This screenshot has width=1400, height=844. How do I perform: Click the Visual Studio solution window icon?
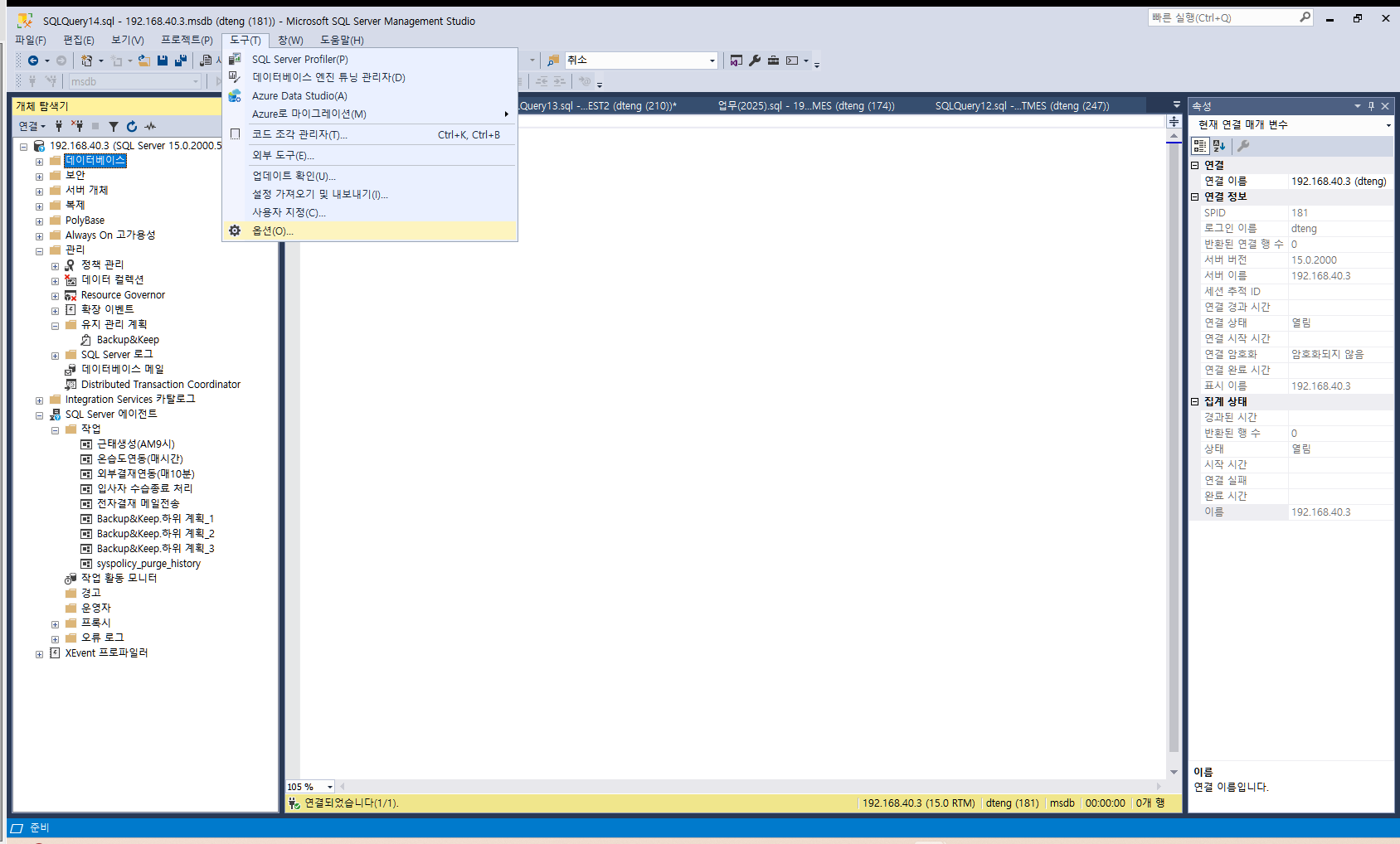click(736, 61)
